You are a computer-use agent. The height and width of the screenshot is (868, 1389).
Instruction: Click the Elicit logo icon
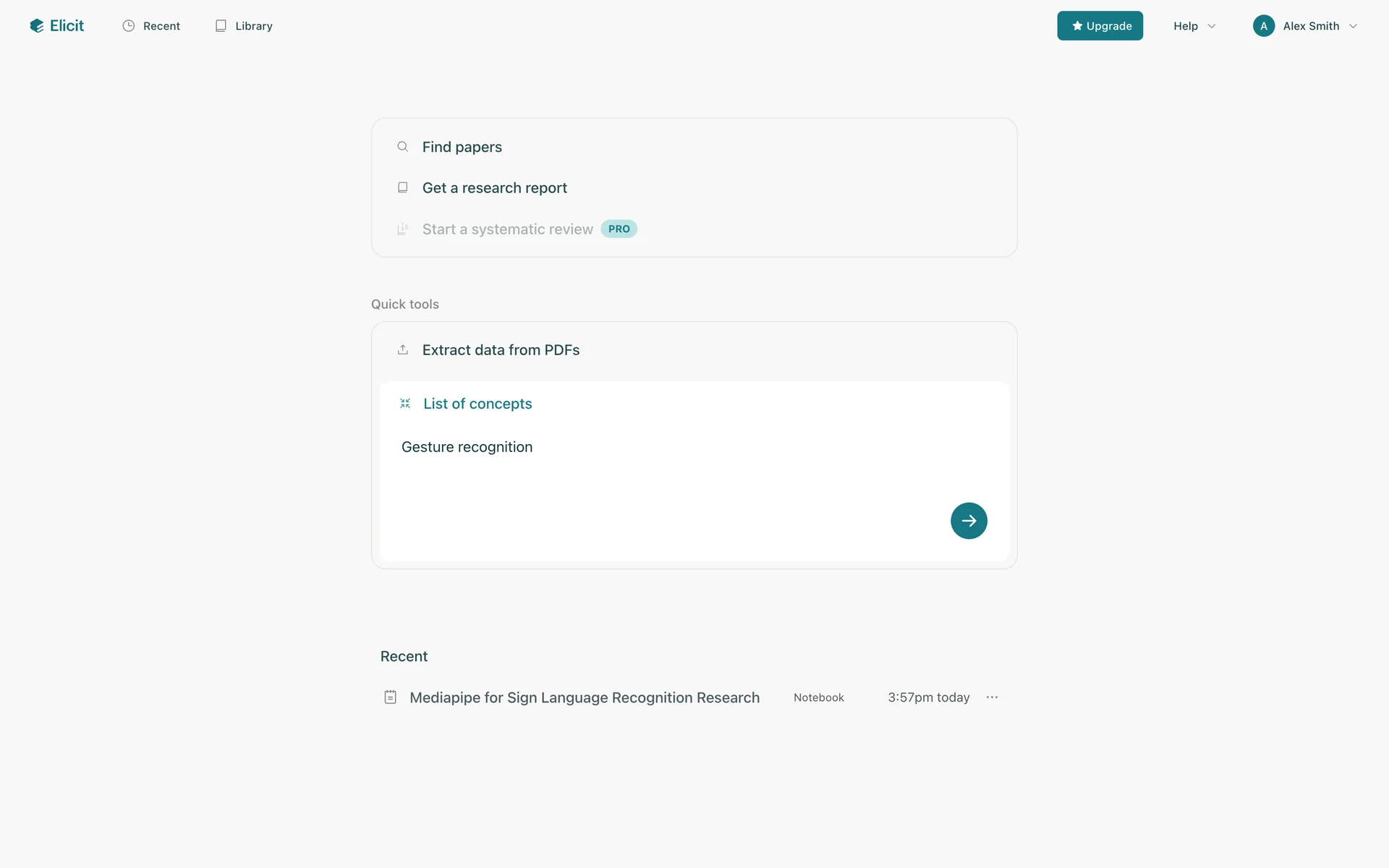tap(37, 26)
